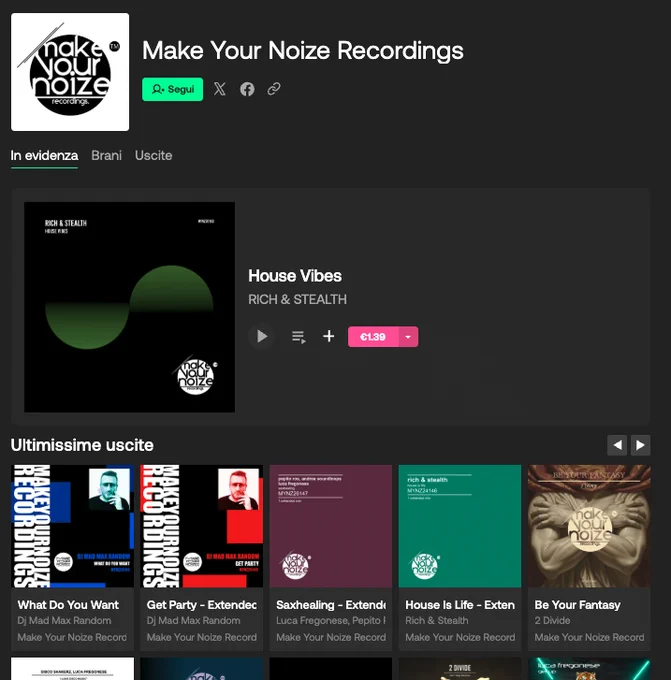Open the X (Twitter) social link
The width and height of the screenshot is (671, 680).
tap(219, 89)
